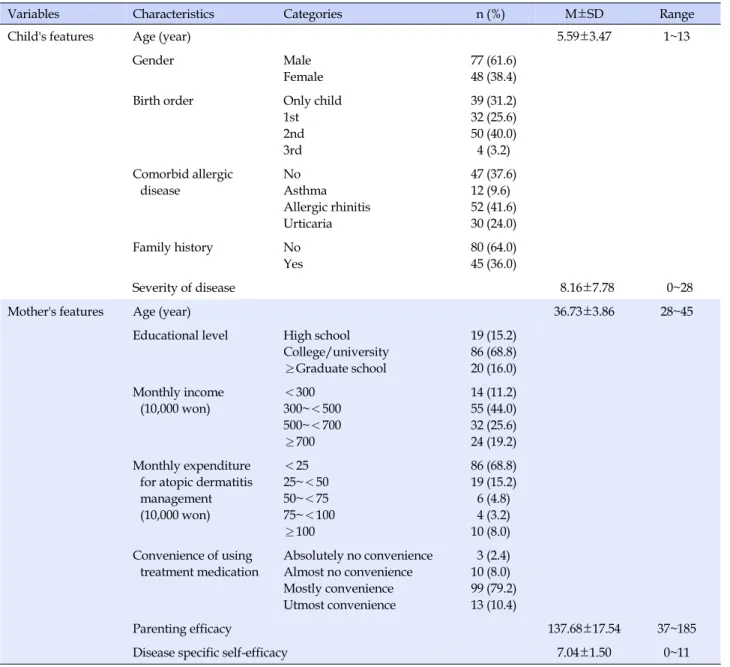The width and height of the screenshot is (730, 667).
Task: Click the value '77 (61.6)'
Action: pyautogui.click(x=493, y=61)
